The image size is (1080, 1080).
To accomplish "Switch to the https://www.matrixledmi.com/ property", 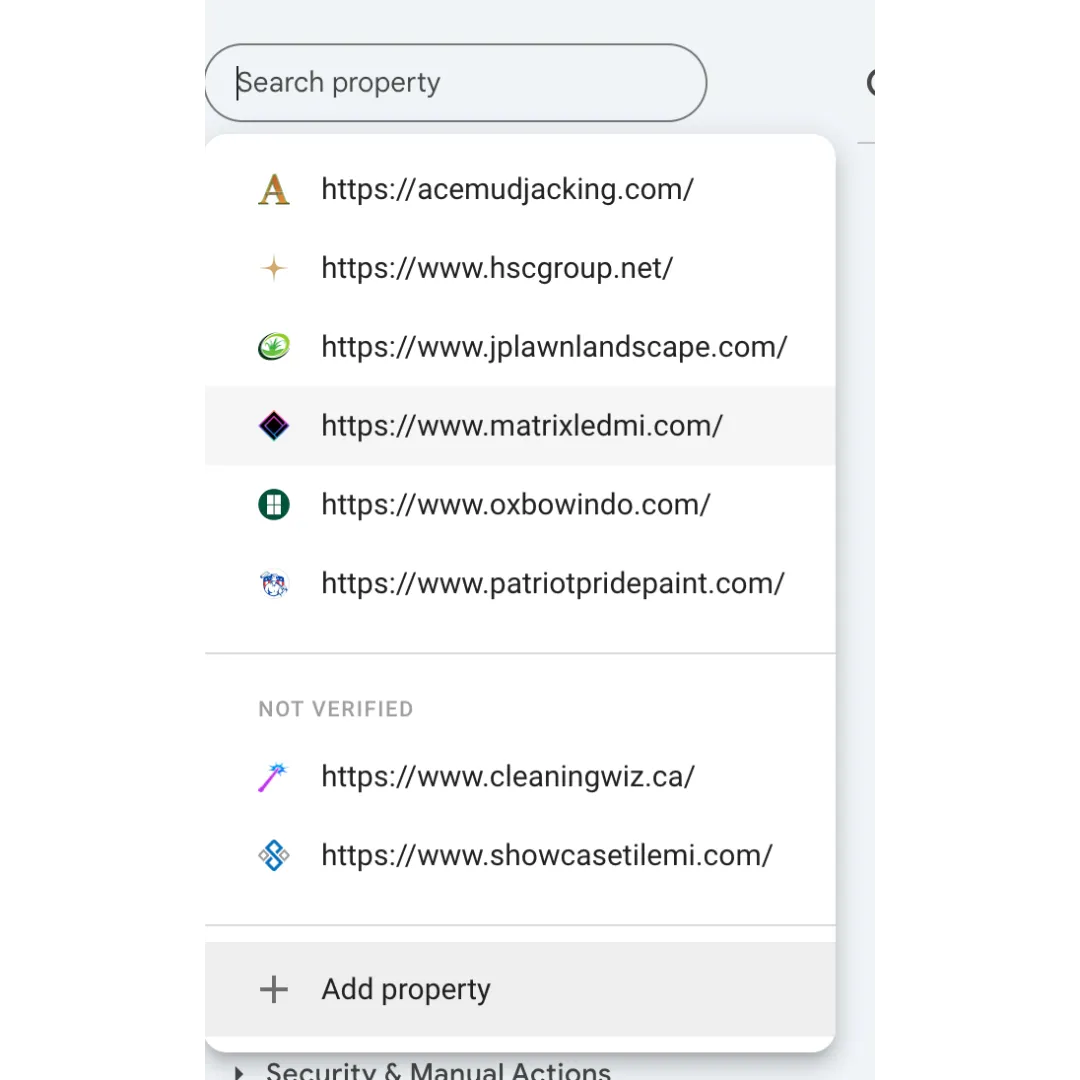I will click(522, 426).
